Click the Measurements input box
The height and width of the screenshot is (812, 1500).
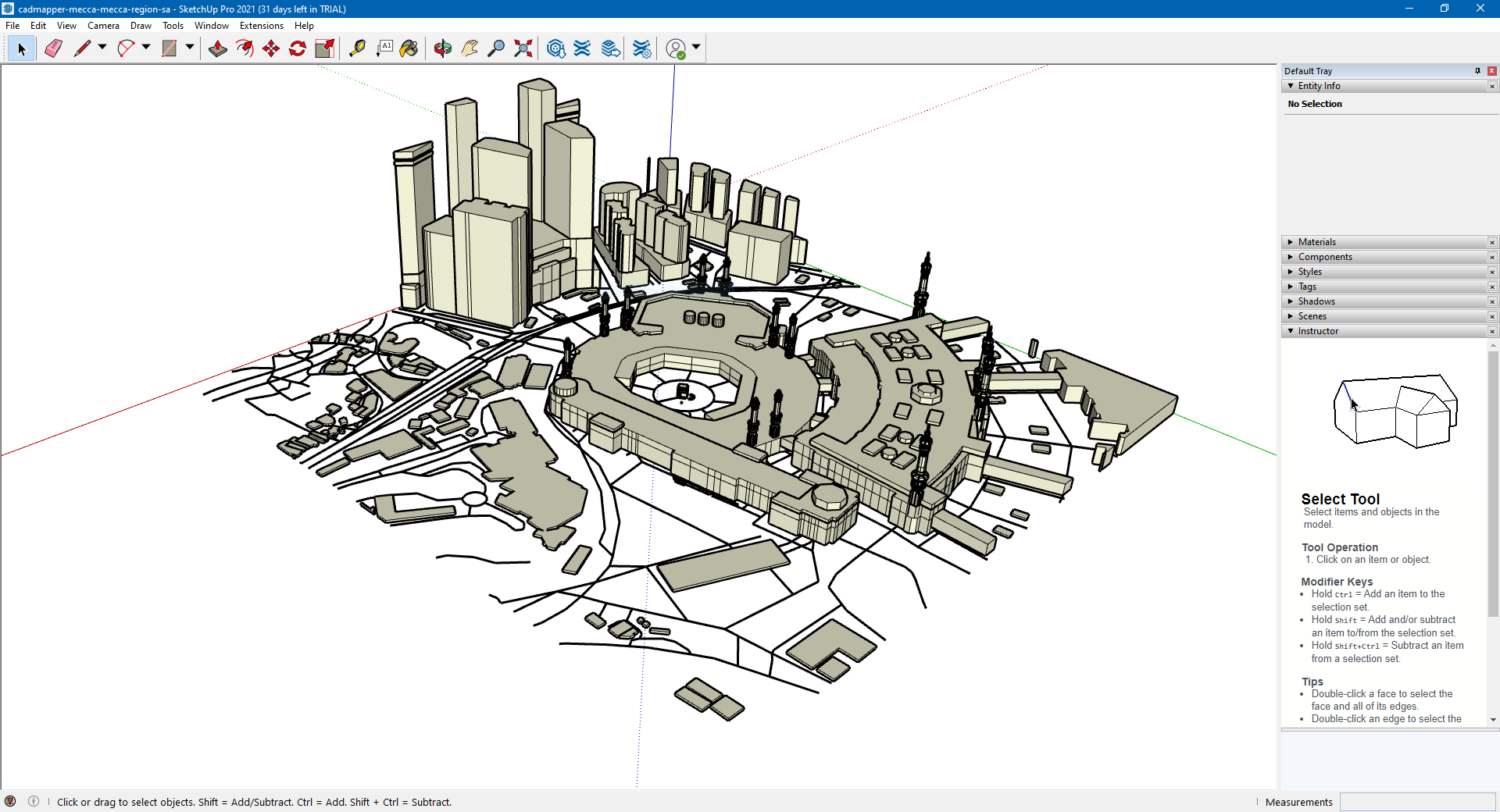pyautogui.click(x=1416, y=802)
